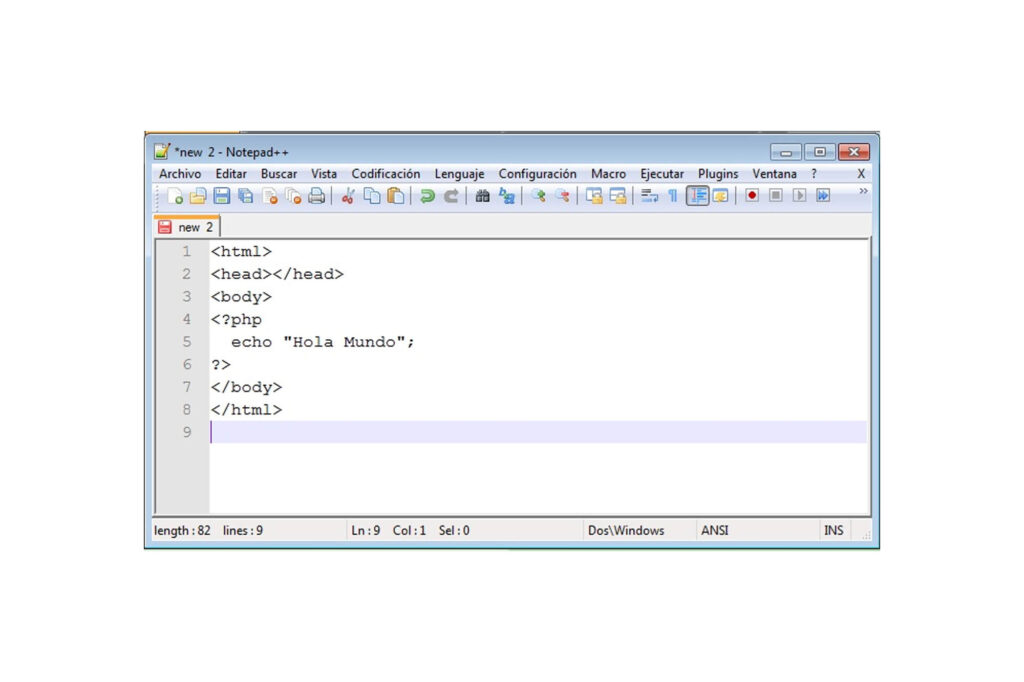Click the Cut scissors icon
This screenshot has width=1024, height=682.
(348, 196)
